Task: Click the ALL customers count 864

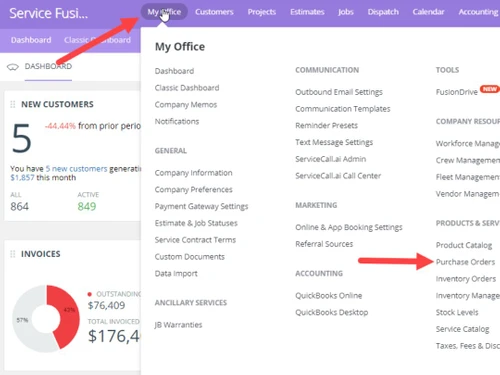Action: click(19, 207)
